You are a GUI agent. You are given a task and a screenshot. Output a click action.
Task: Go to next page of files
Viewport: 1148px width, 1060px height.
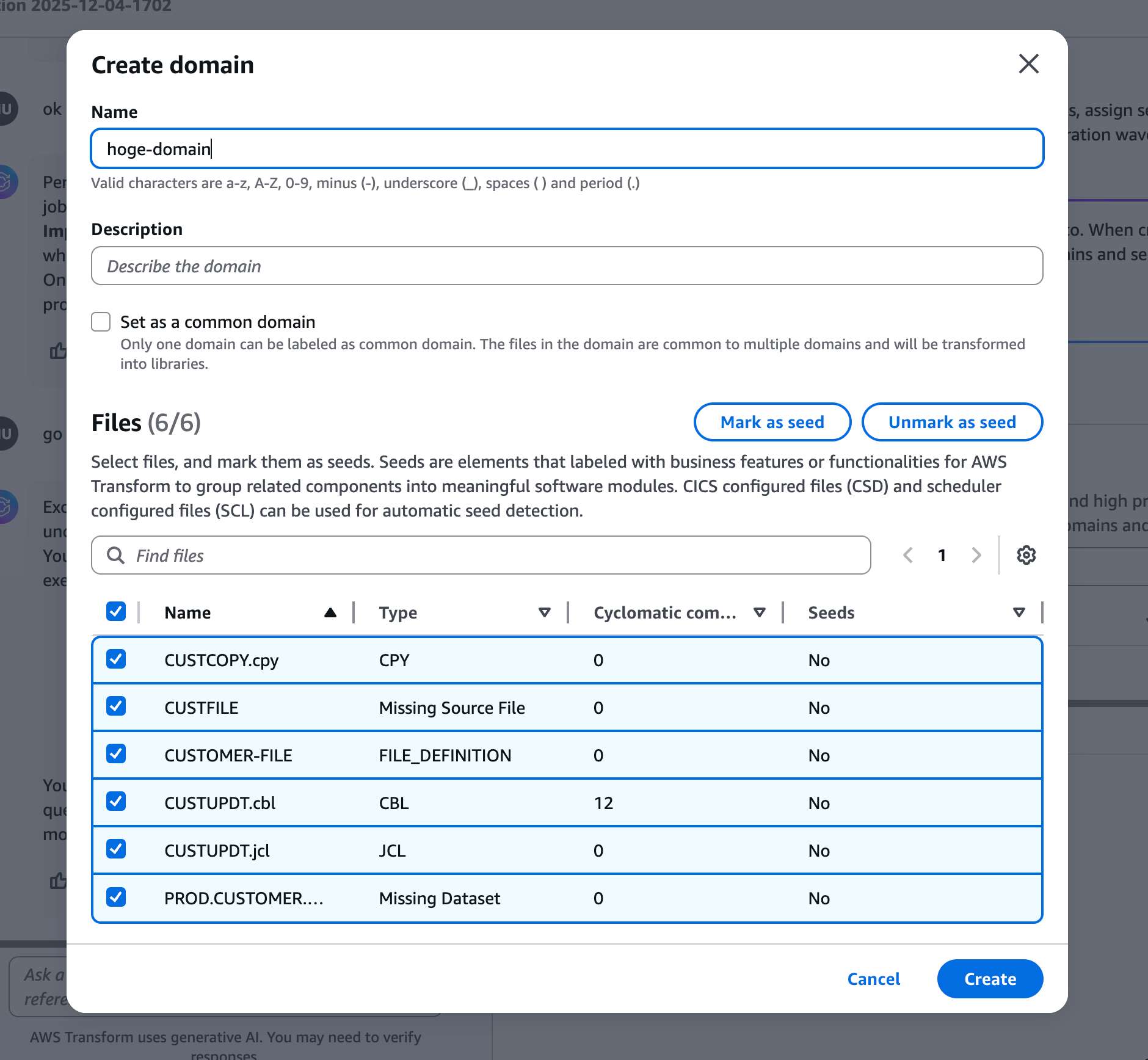(976, 555)
